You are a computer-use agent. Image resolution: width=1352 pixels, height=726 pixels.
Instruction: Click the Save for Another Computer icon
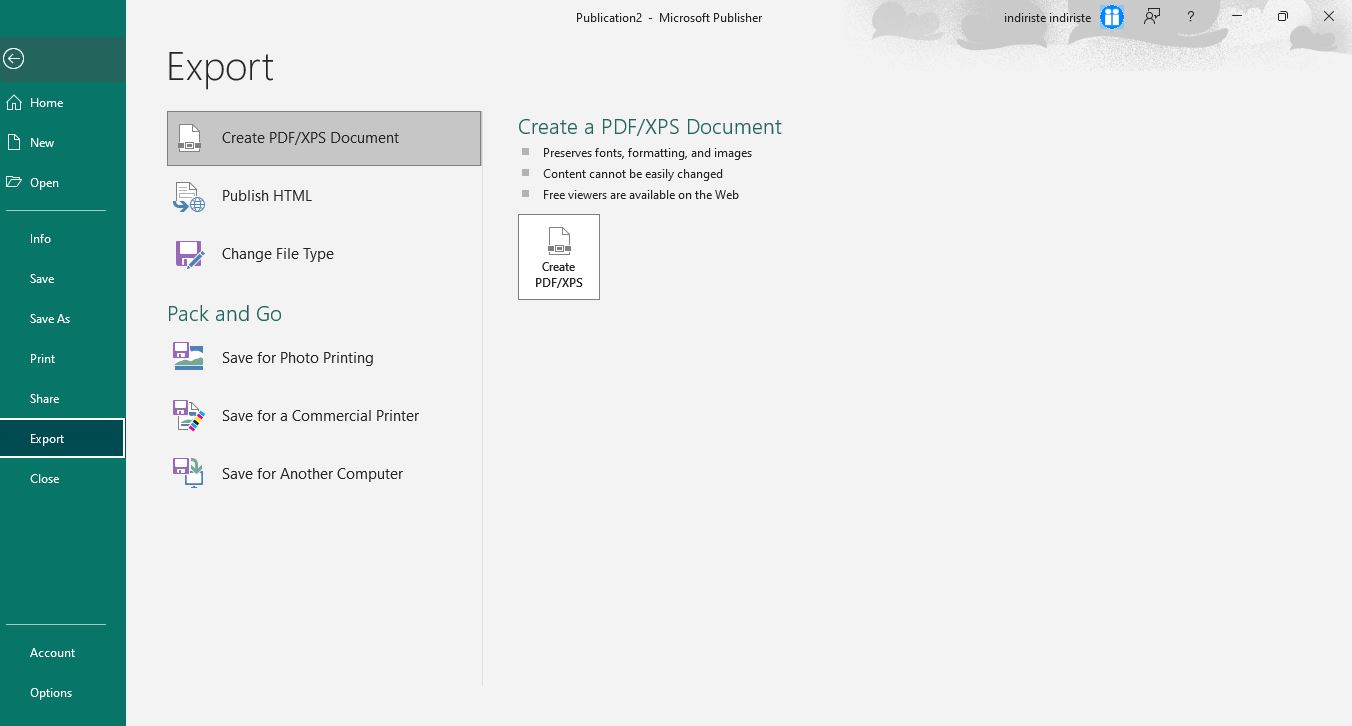[189, 474]
